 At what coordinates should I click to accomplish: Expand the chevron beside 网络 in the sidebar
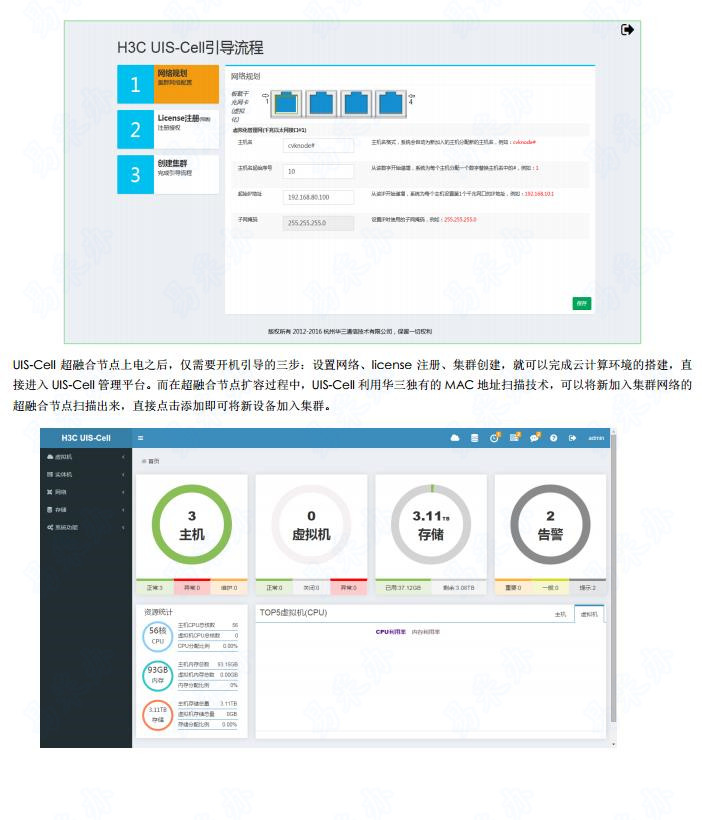click(x=123, y=492)
